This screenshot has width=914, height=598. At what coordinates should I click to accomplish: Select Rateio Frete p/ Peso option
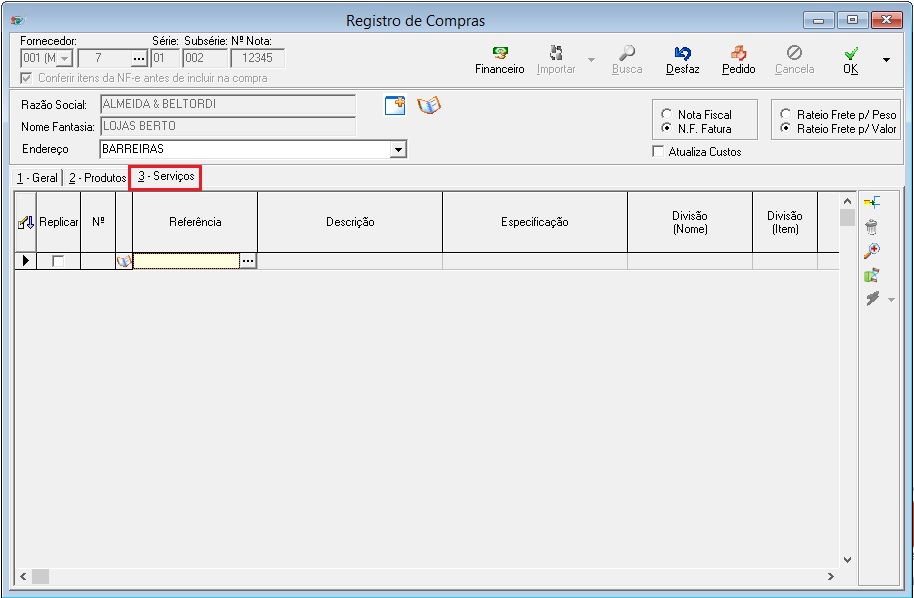pos(785,115)
